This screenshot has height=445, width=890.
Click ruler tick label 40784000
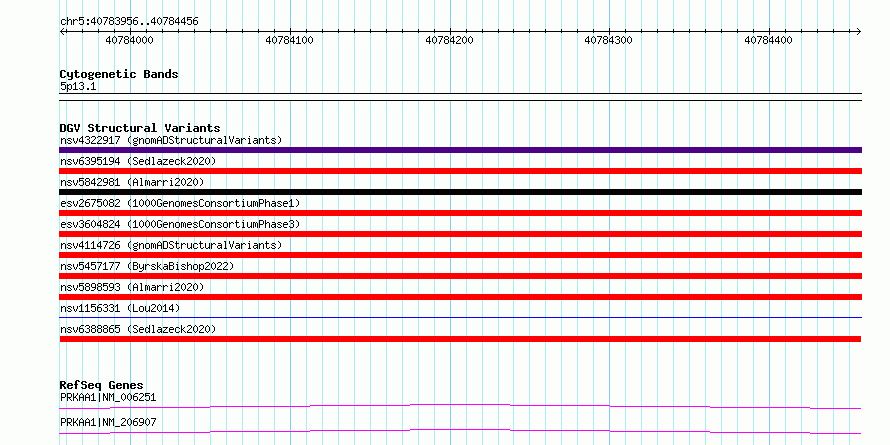(129, 40)
